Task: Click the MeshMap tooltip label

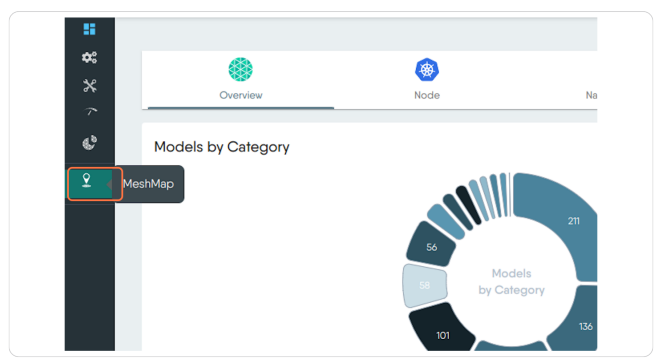Action: pyautogui.click(x=149, y=184)
